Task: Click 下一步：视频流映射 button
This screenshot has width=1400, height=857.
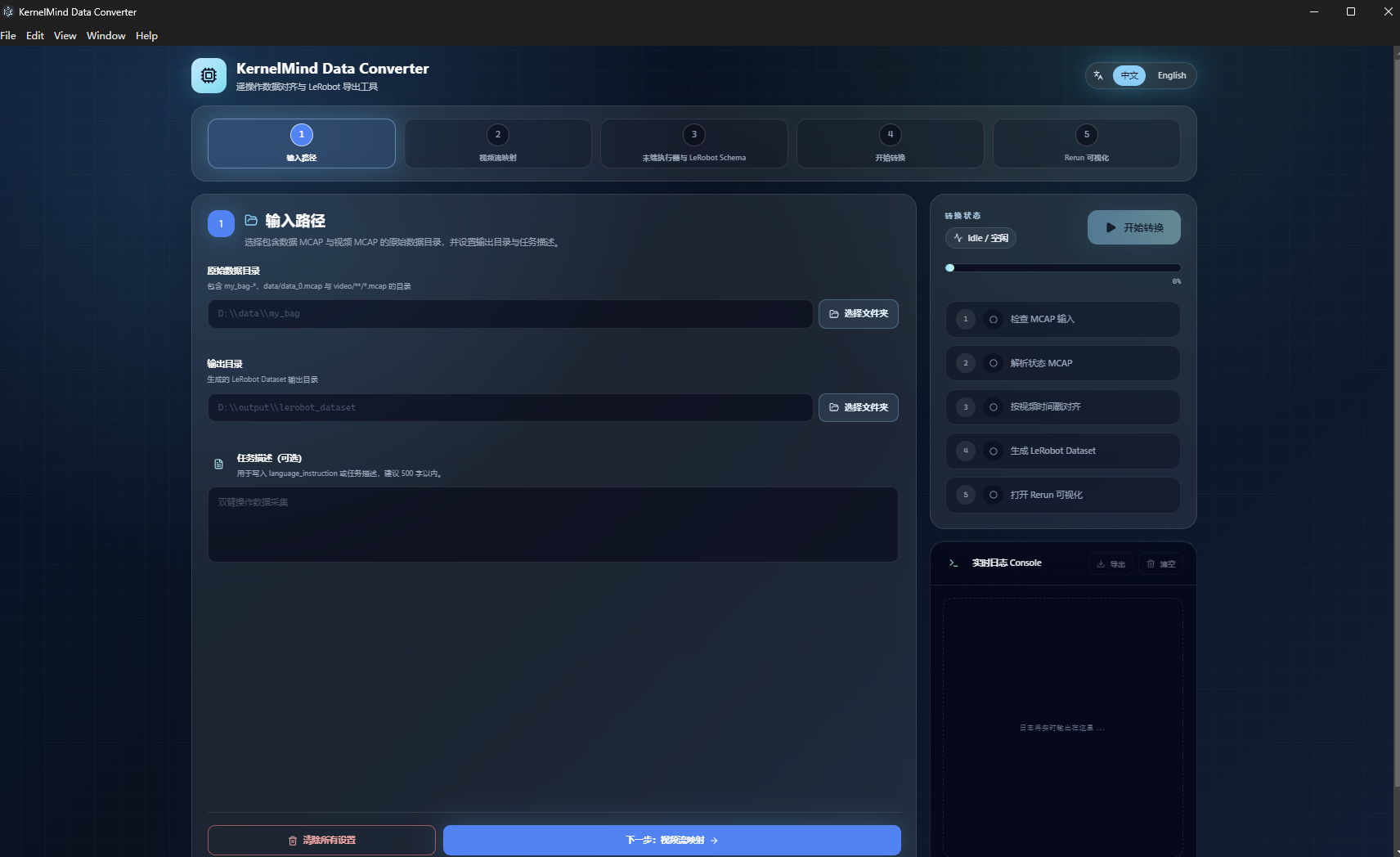Action: [672, 840]
